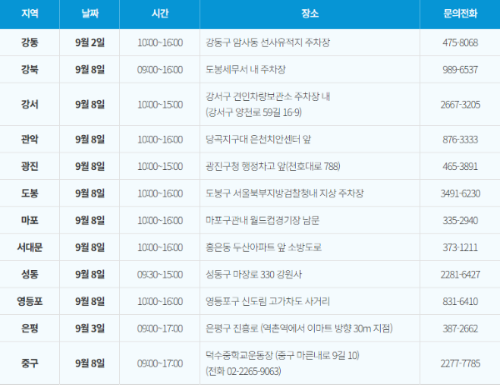Viewport: 500px width, 386px height.
Task: Select the 영등포 region cell
Action: 30,301
